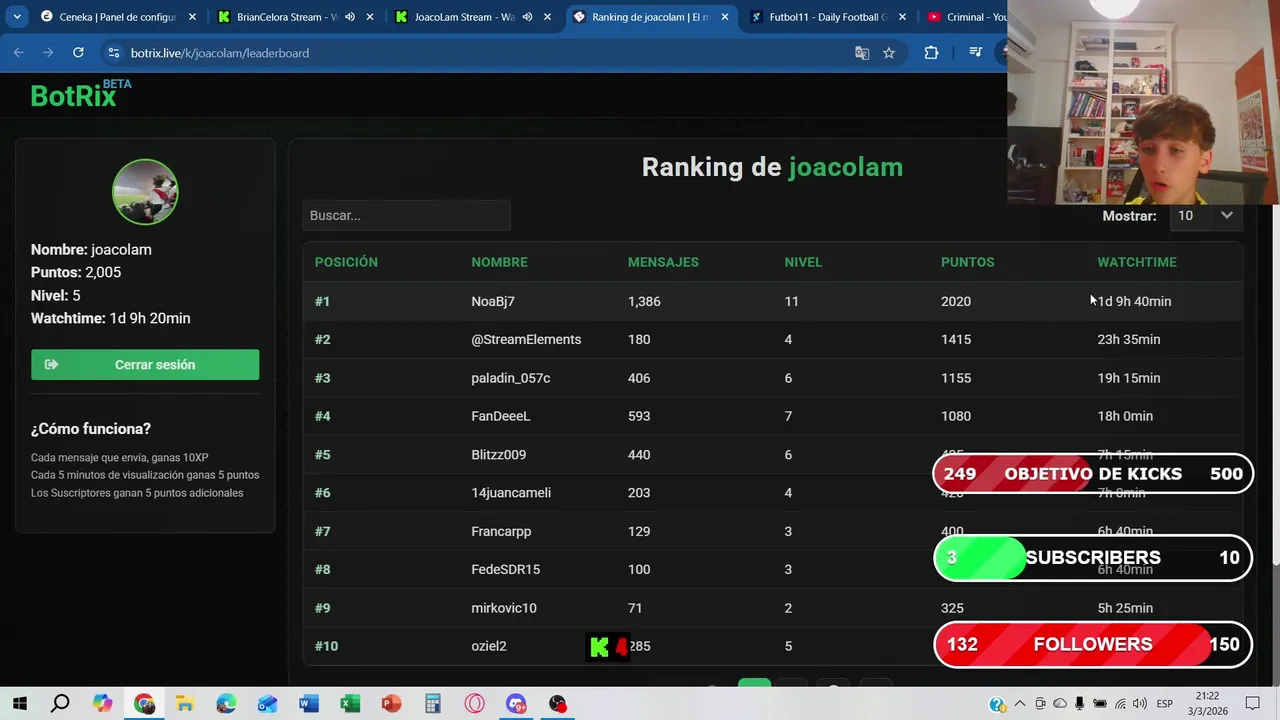Close the Ceneka tab
Viewport: 1280px width, 720px height.
(192, 17)
